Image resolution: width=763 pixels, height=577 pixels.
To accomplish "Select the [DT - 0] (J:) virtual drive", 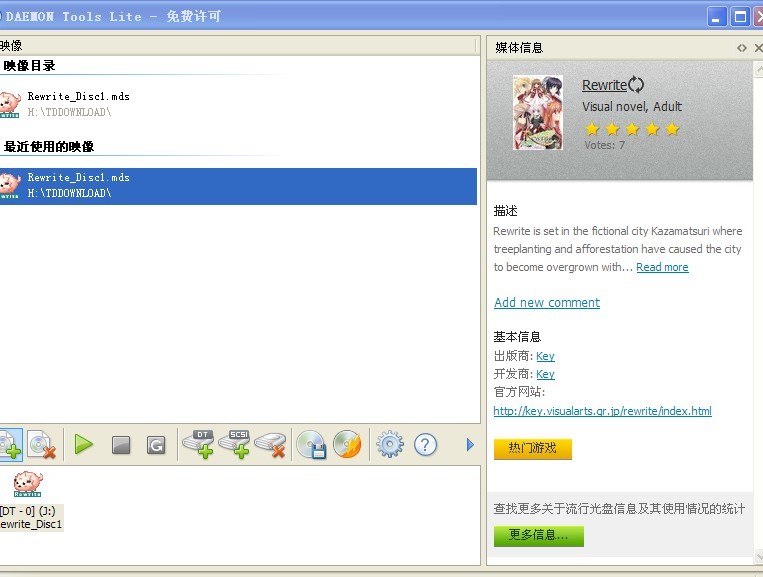I will (x=31, y=501).
